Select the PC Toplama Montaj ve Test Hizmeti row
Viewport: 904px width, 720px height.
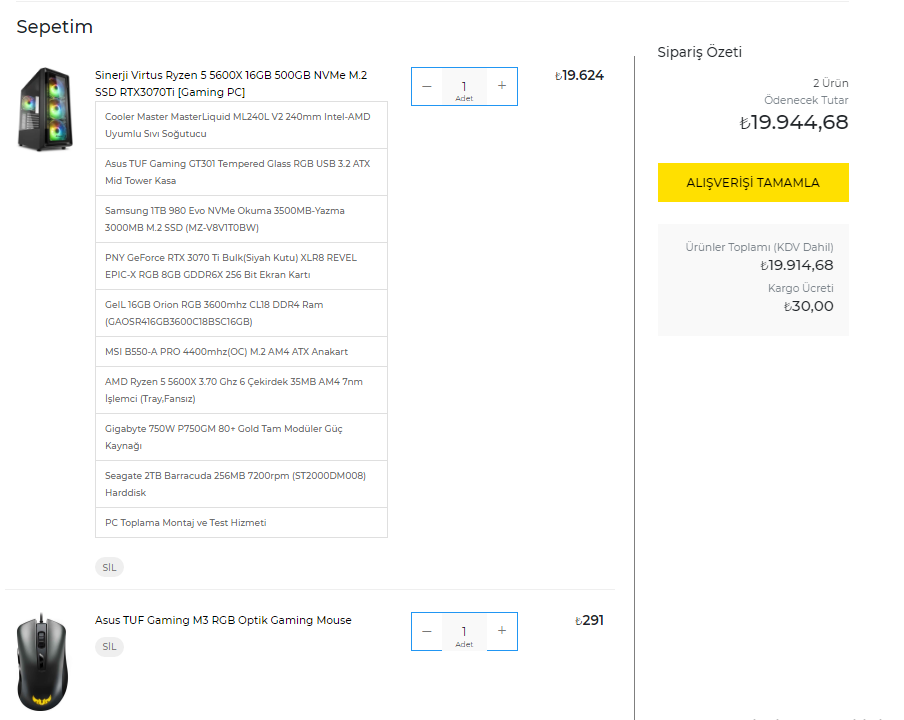pos(241,522)
